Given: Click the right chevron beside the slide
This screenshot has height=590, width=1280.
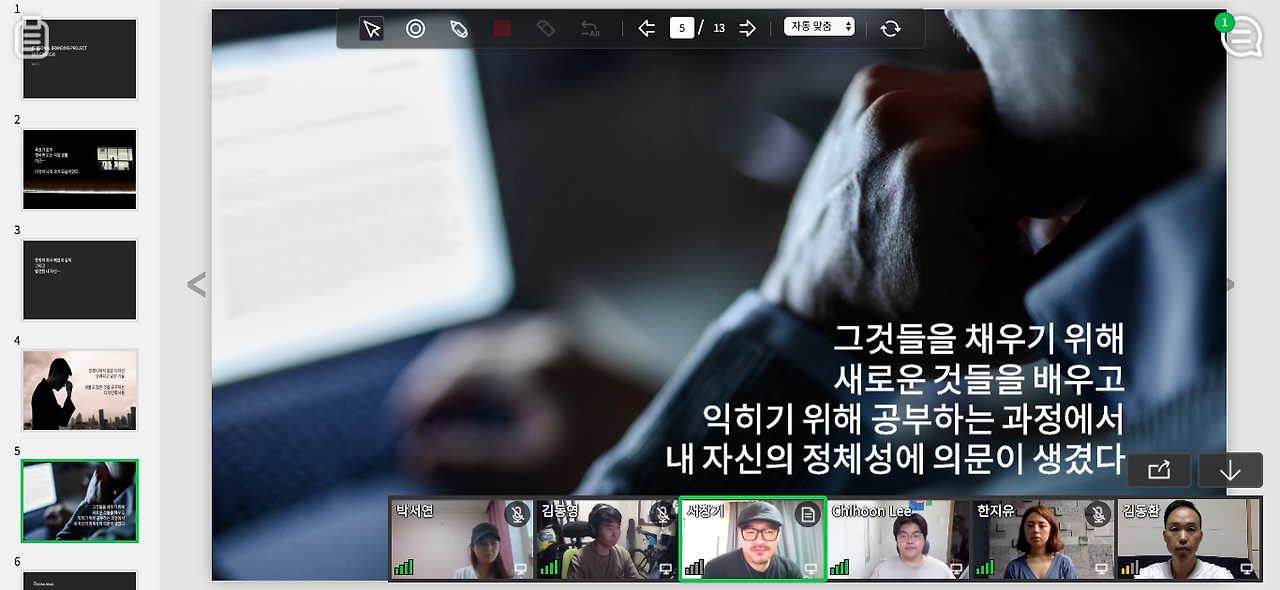Looking at the screenshot, I should pos(1230,284).
